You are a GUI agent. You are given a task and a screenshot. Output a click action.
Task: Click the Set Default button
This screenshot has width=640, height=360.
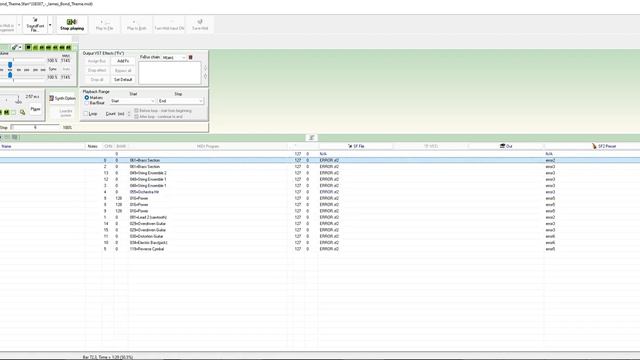coord(123,80)
